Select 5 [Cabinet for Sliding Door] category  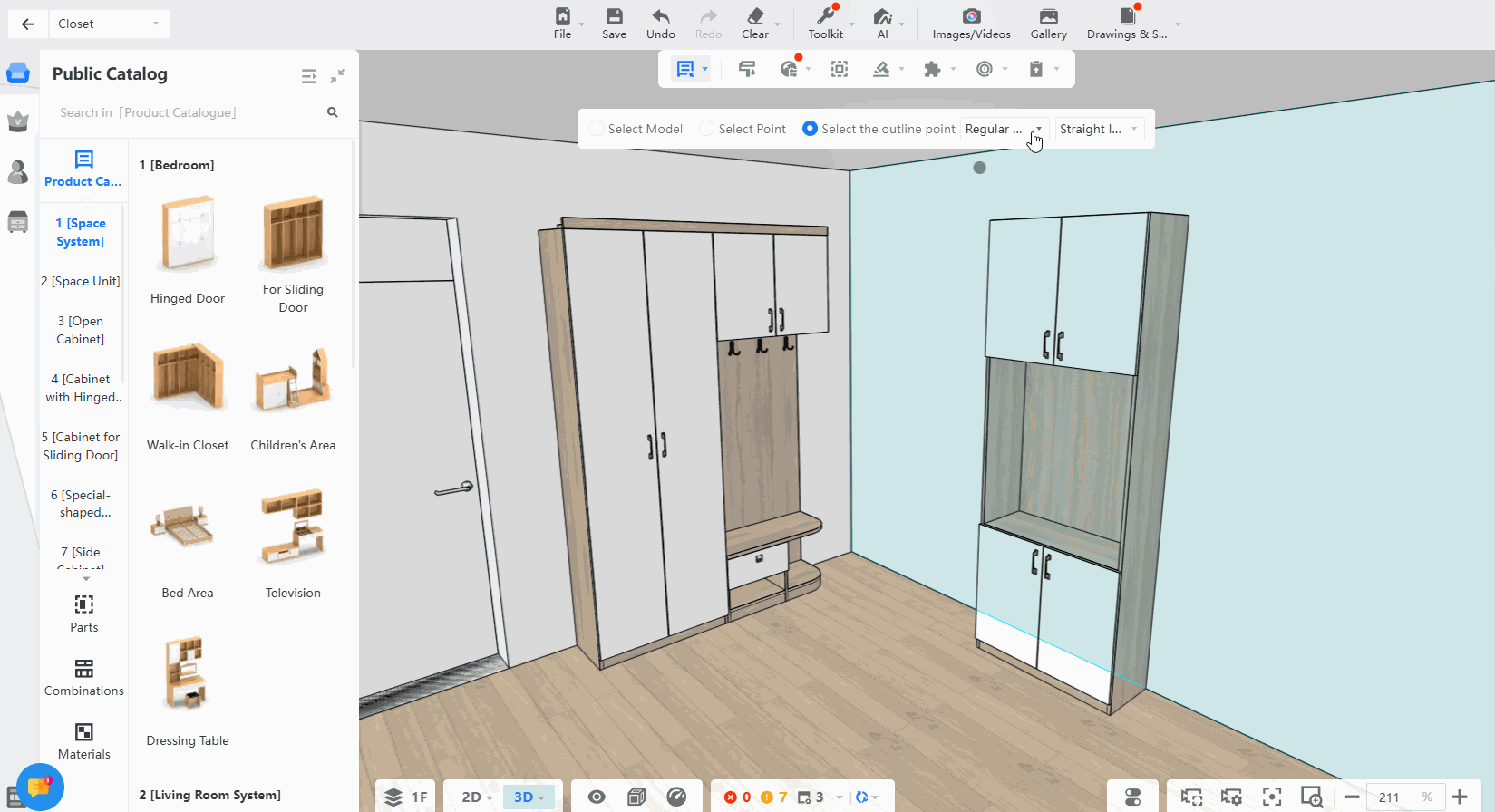(x=81, y=446)
